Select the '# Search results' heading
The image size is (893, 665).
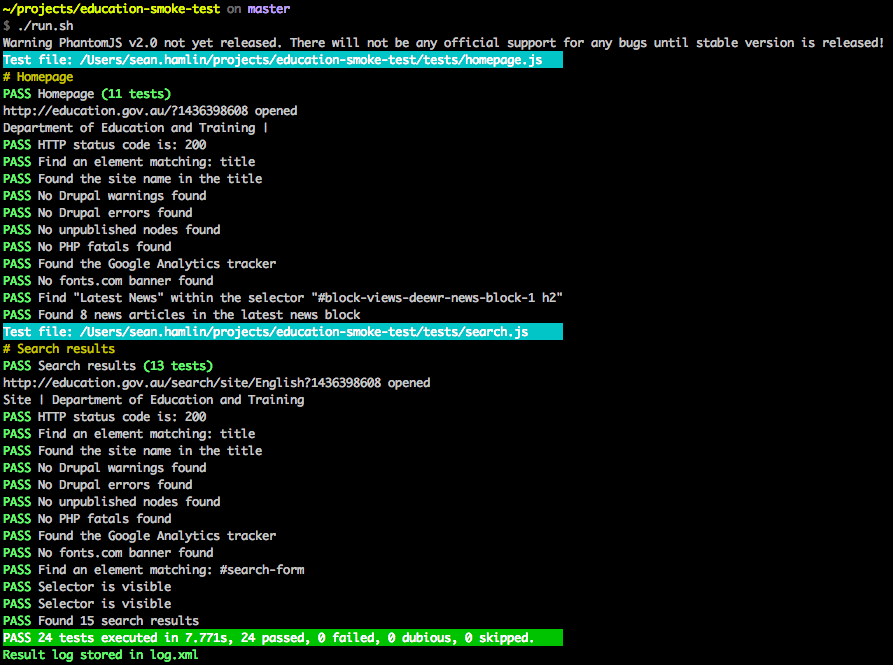(59, 348)
